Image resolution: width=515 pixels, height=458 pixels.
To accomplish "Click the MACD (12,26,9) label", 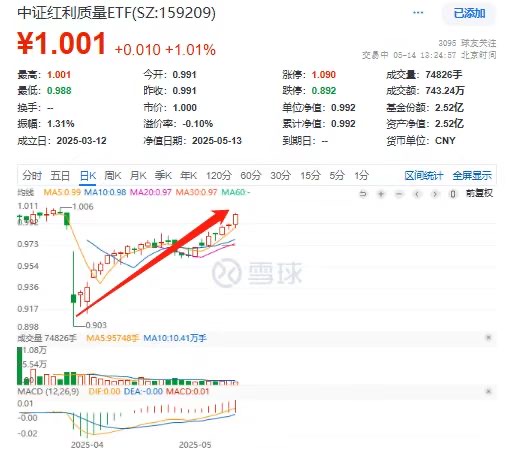I will [x=48, y=391].
